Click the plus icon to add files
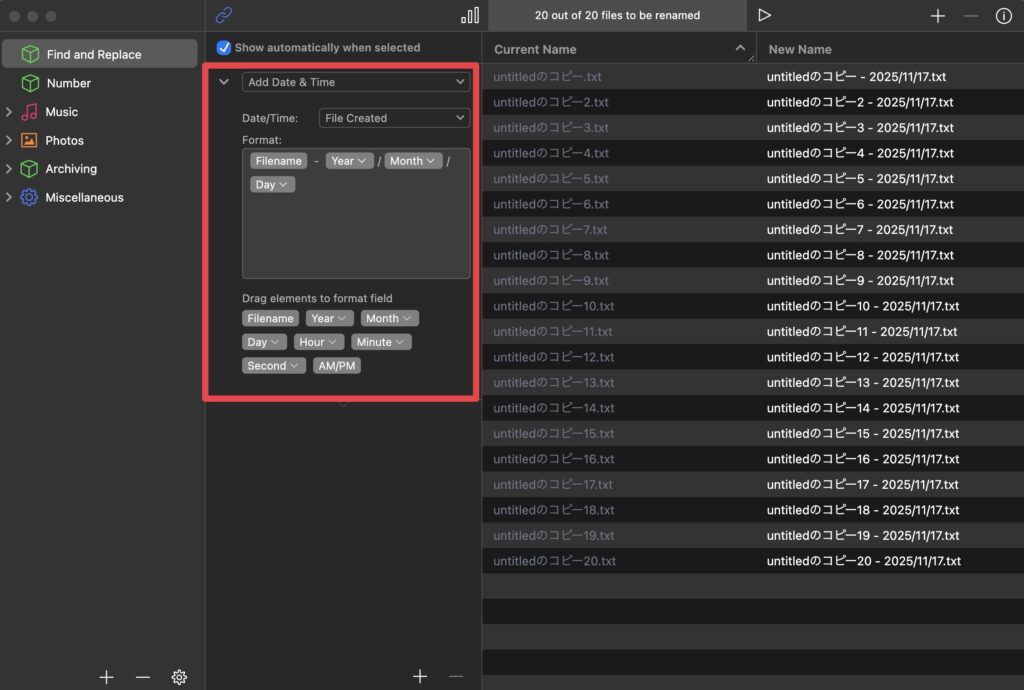This screenshot has height=690, width=1024. coord(937,15)
